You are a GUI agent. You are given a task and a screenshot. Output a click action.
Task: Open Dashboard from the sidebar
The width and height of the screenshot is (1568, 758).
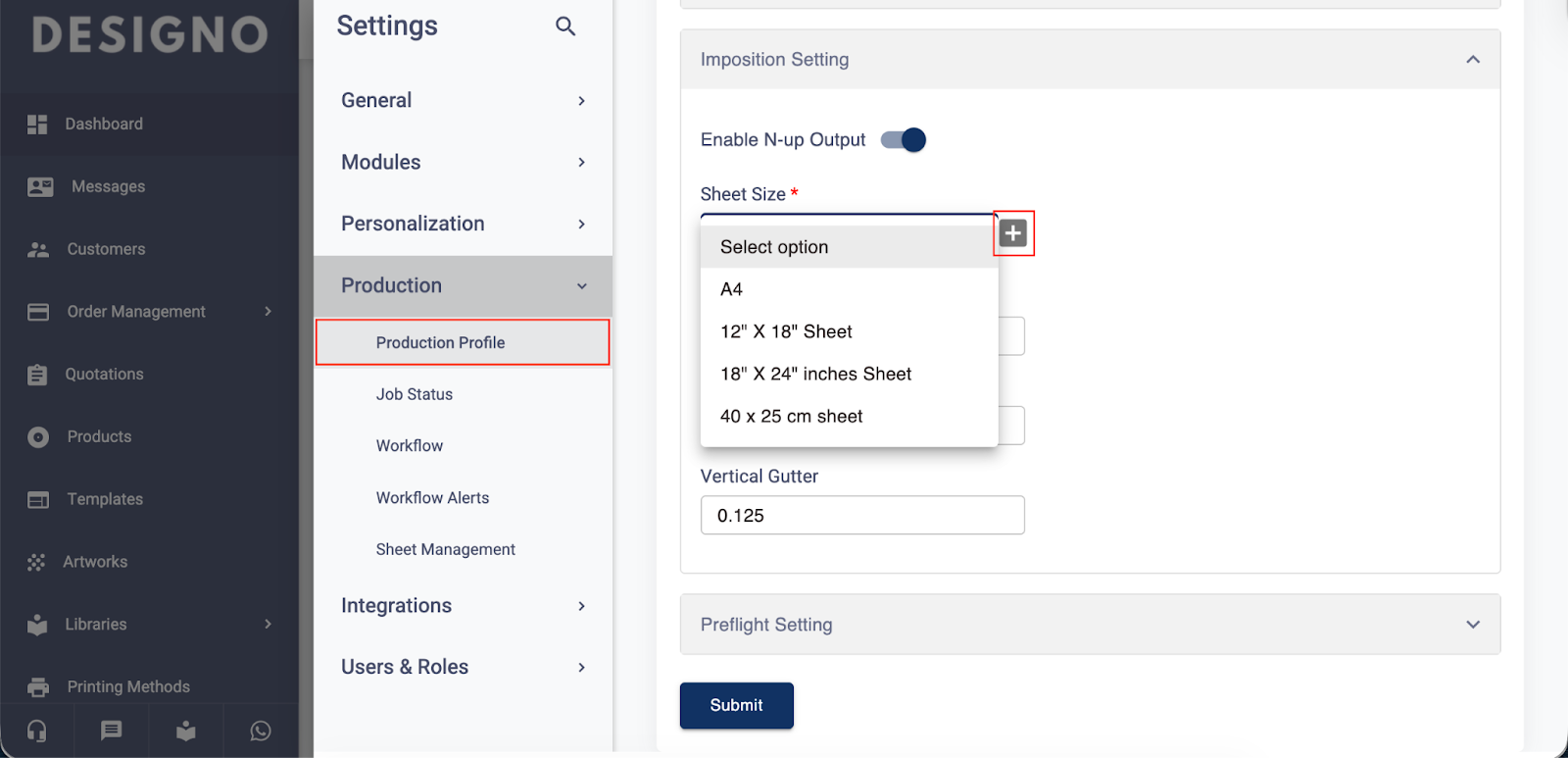coord(104,125)
